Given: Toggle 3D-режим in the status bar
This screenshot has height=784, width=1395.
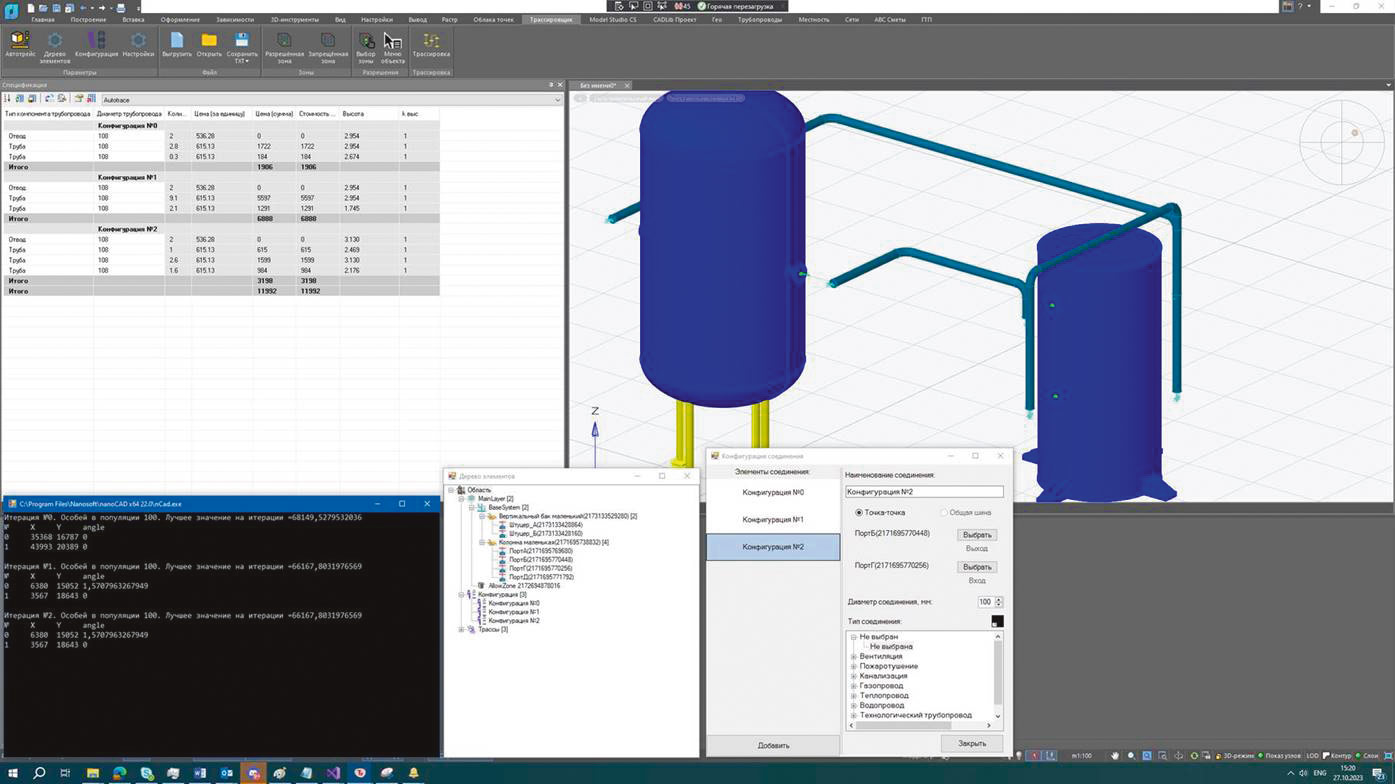Looking at the screenshot, I should coord(1233,756).
